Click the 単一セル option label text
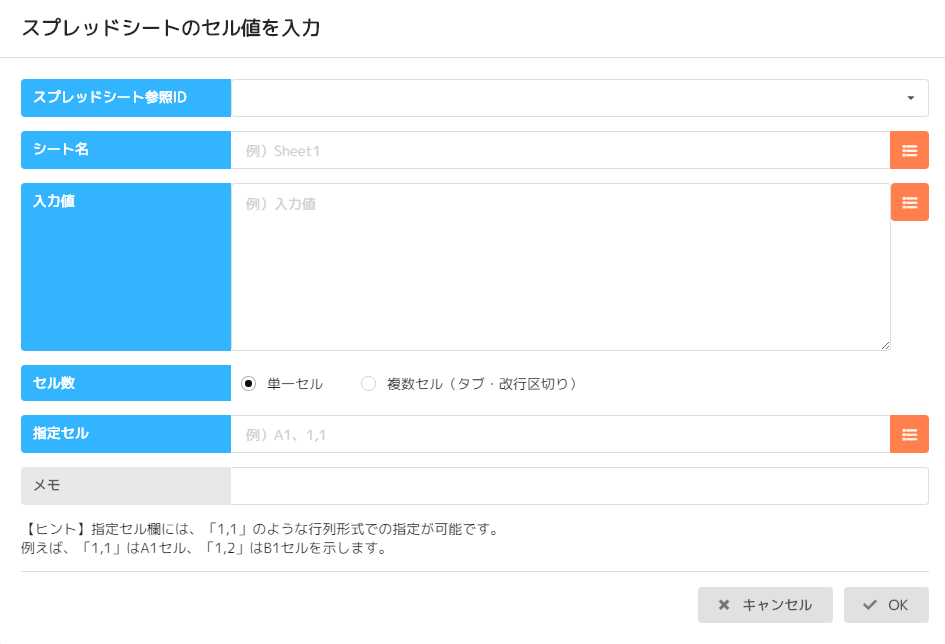The height and width of the screenshot is (644, 945). pyautogui.click(x=295, y=383)
